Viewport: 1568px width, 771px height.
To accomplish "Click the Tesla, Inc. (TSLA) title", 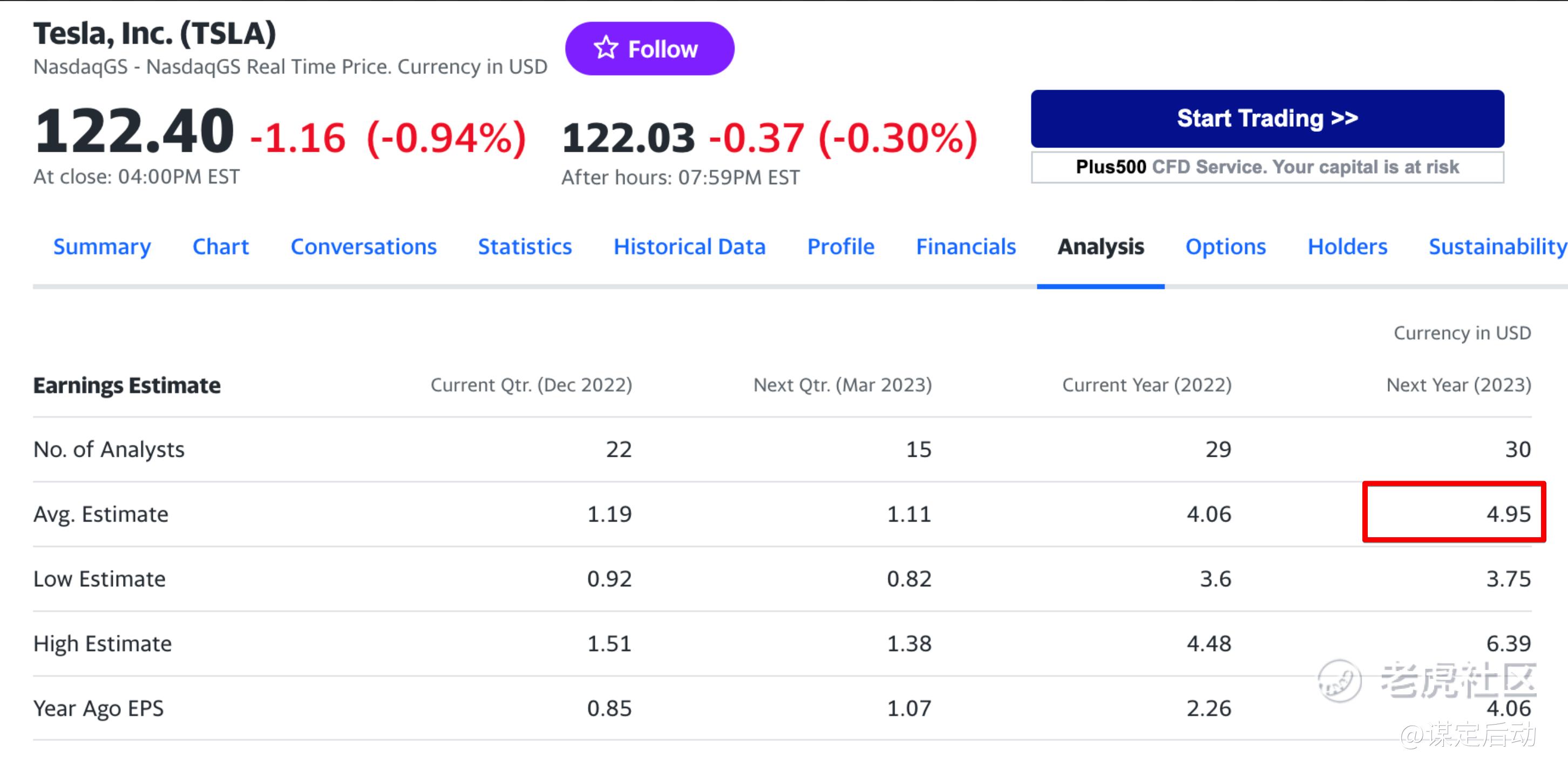I will click(154, 33).
